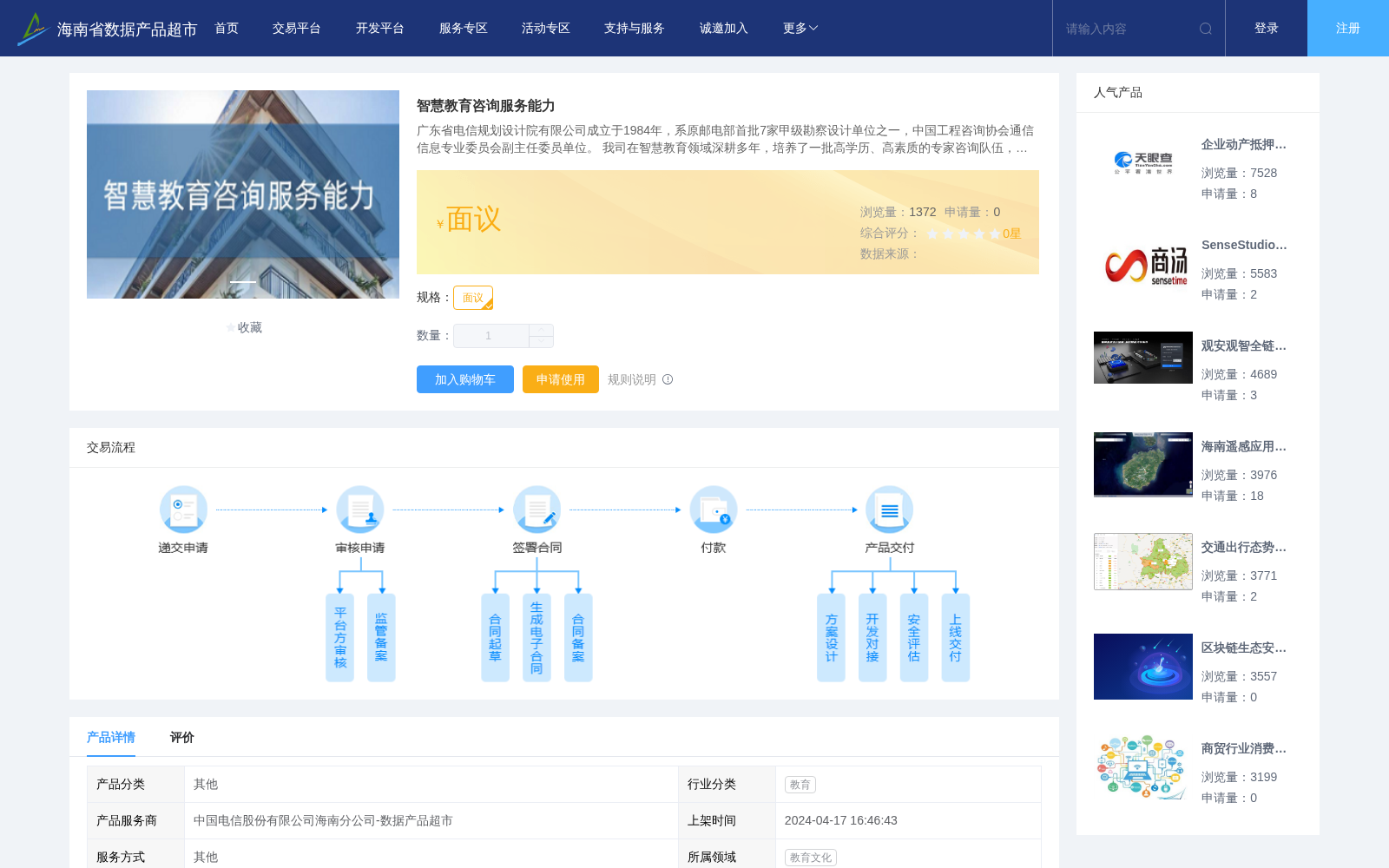Open the 企业动产抵押 product title
1389x868 pixels.
(x=1244, y=145)
